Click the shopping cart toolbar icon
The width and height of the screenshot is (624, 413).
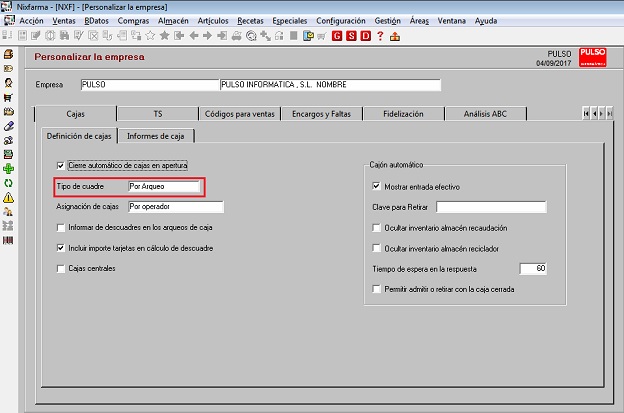[x=322, y=37]
